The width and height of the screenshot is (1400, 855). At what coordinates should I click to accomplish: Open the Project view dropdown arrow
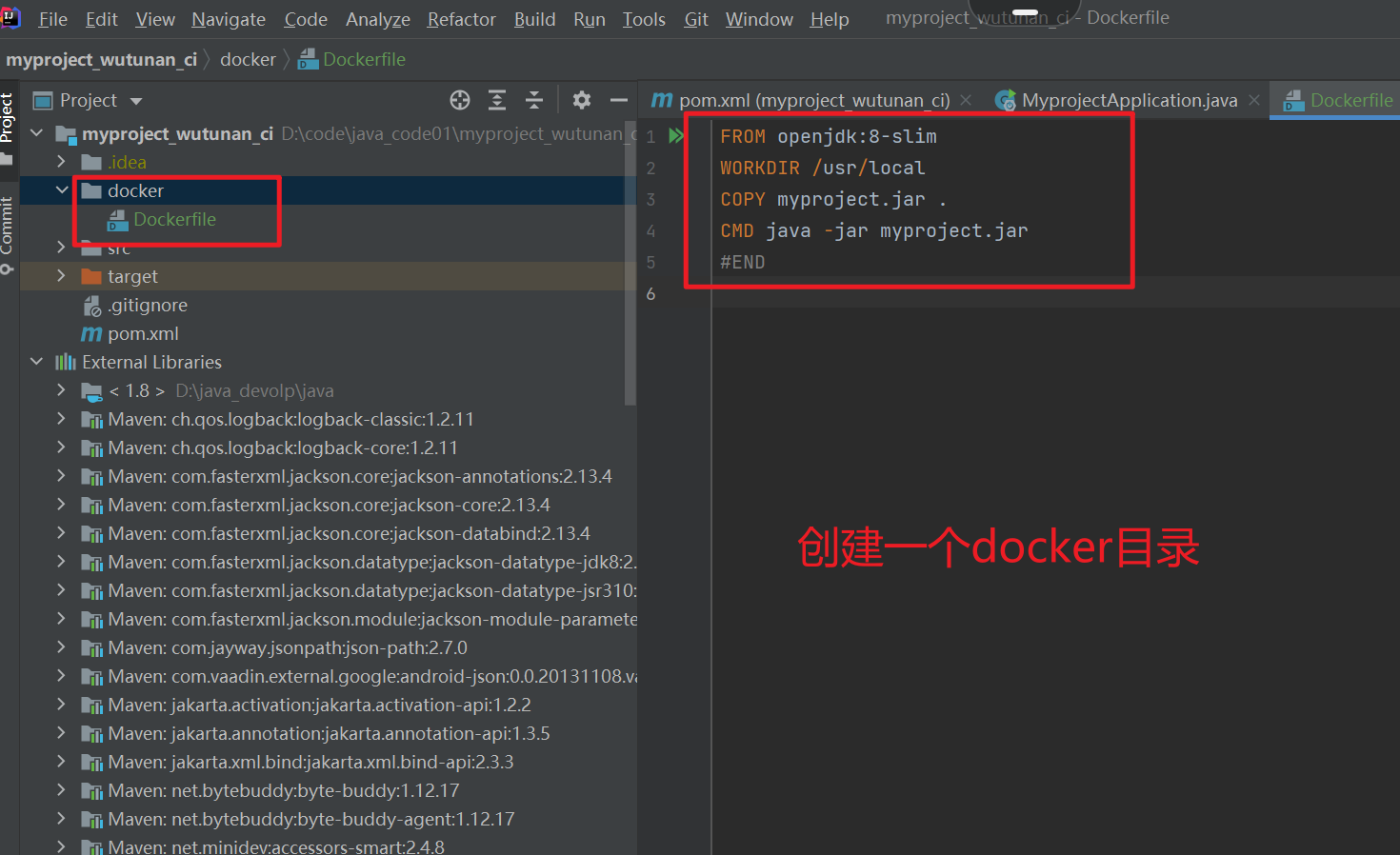(136, 101)
